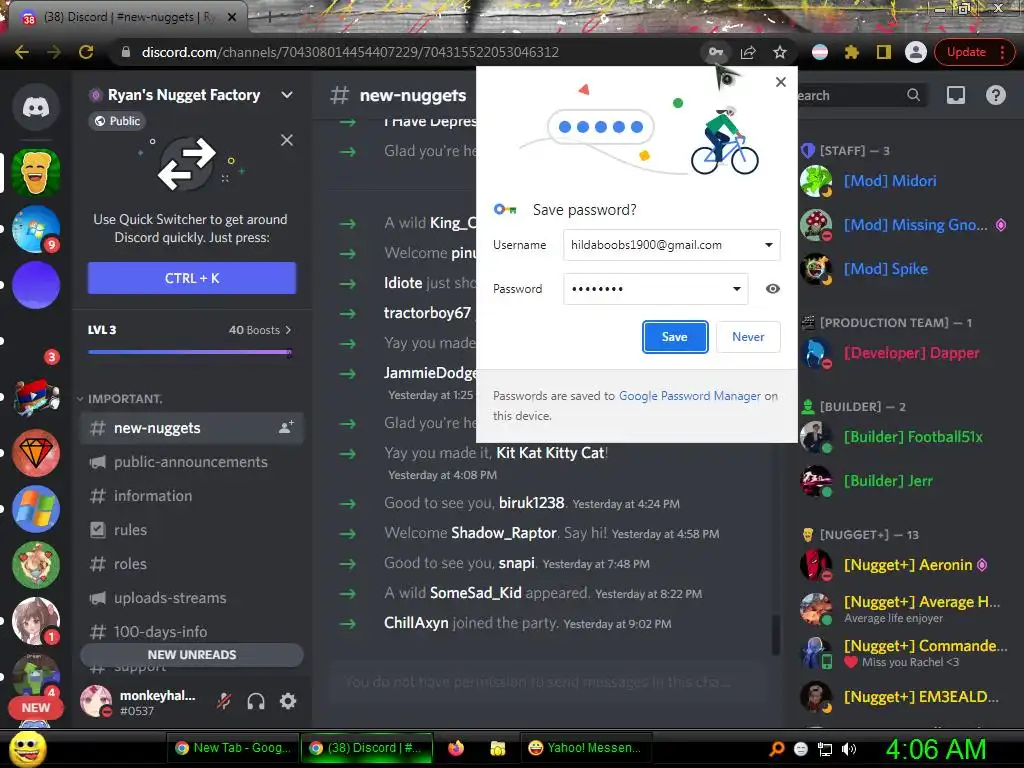Click the share page icon in address bar
1024x768 pixels.
(748, 52)
